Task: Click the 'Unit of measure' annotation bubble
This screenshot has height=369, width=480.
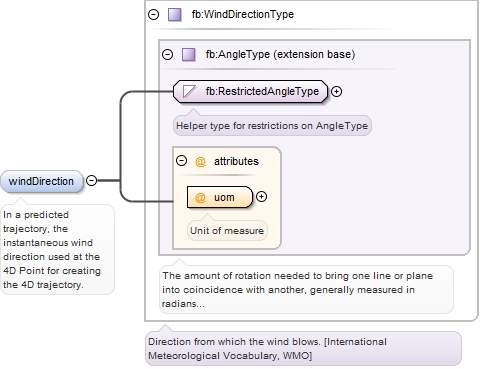Action: 227,230
